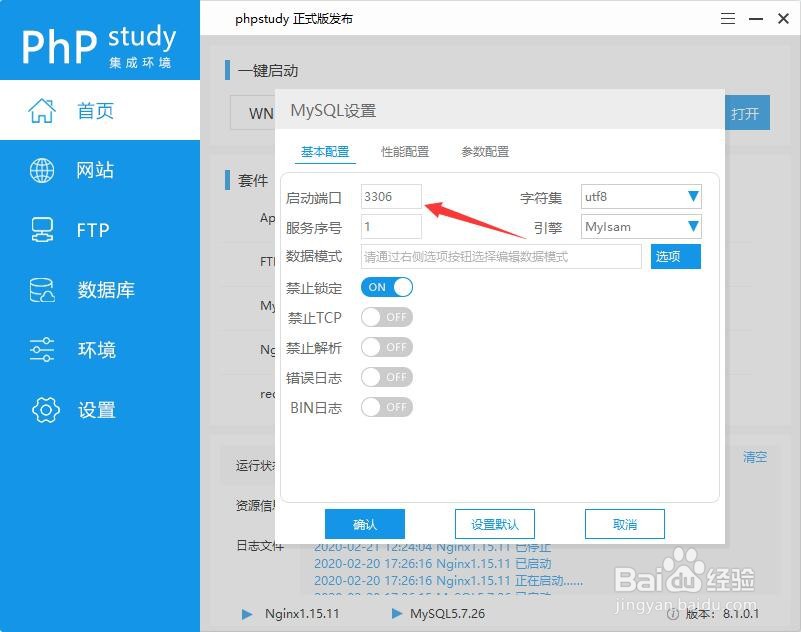The height and width of the screenshot is (632, 801).
Task: Open the 环境 sliders icon in sidebar
Action: click(x=41, y=350)
